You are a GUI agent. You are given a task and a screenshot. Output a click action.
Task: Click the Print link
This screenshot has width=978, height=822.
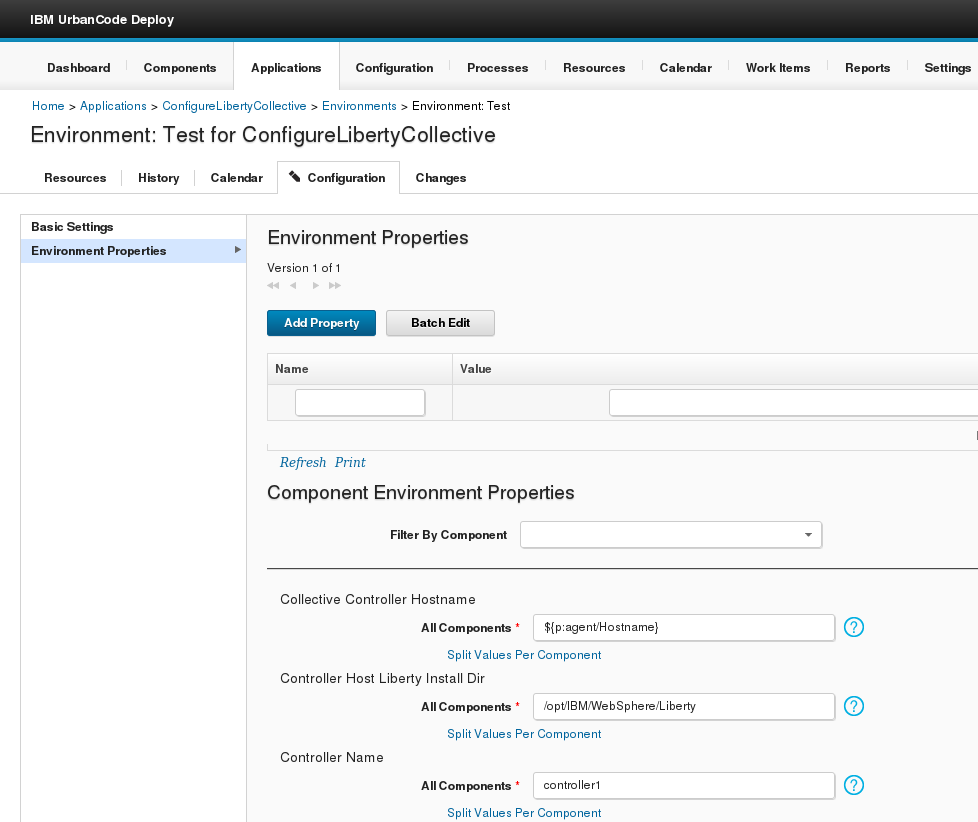350,463
